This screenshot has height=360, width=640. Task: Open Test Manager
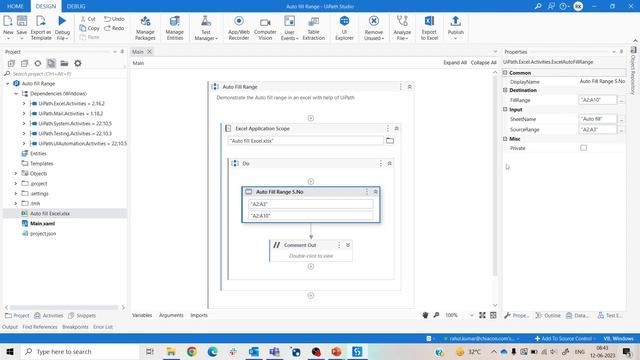pos(206,27)
